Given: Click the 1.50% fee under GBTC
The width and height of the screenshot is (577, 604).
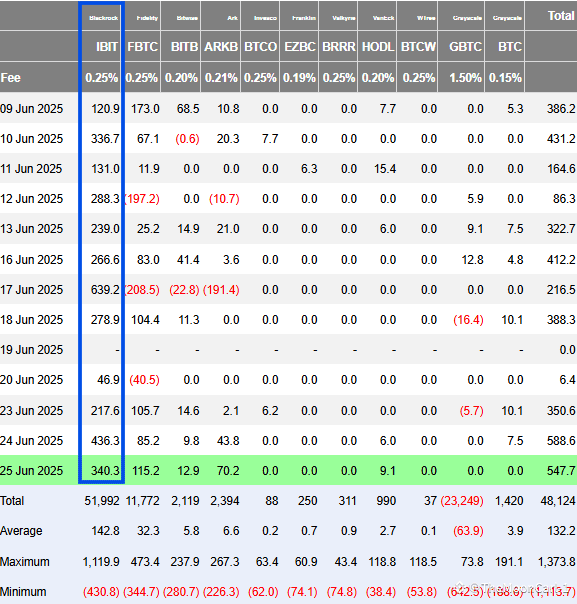Looking at the screenshot, I should [x=465, y=78].
